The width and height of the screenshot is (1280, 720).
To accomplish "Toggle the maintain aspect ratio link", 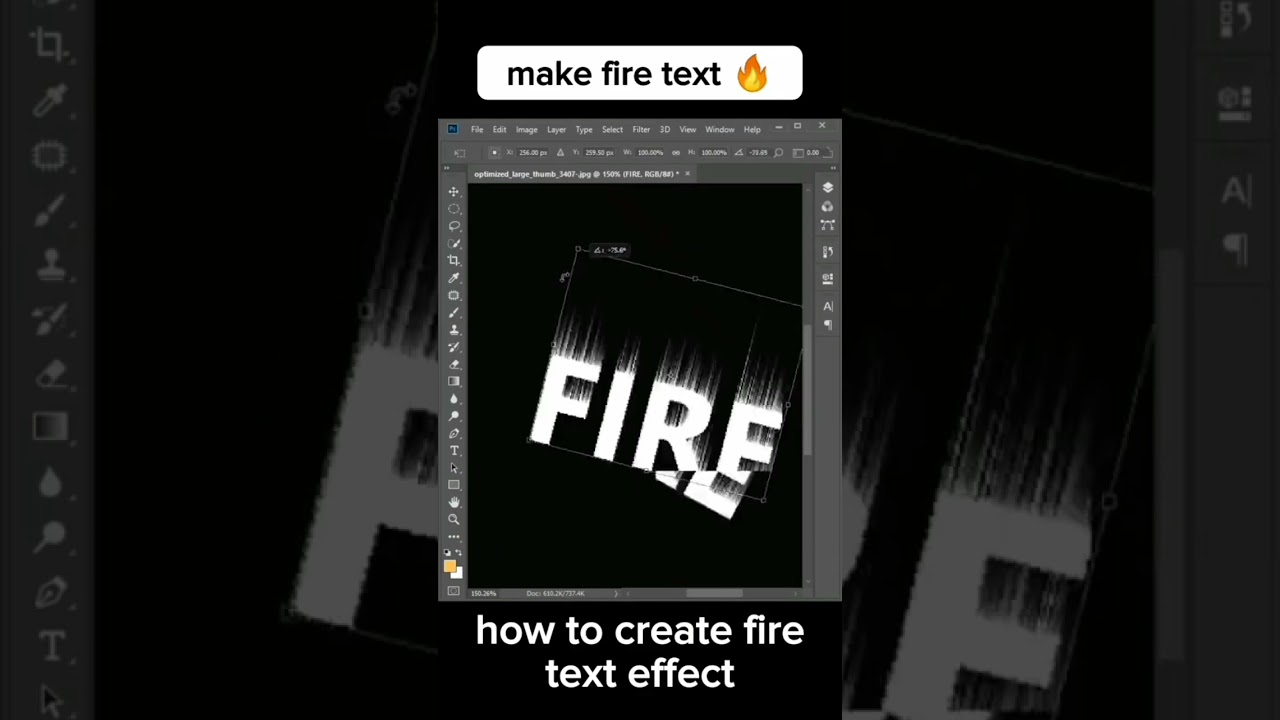I will tap(676, 152).
